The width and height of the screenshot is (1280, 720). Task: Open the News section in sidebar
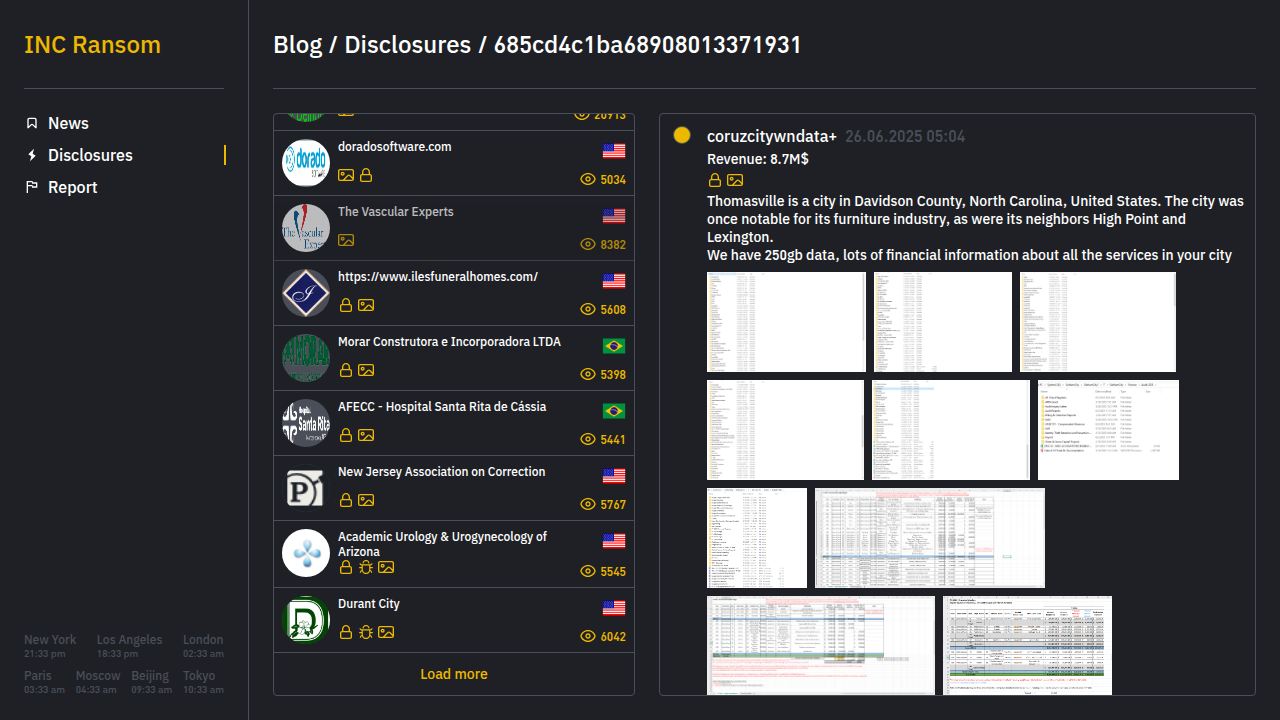tap(68, 123)
